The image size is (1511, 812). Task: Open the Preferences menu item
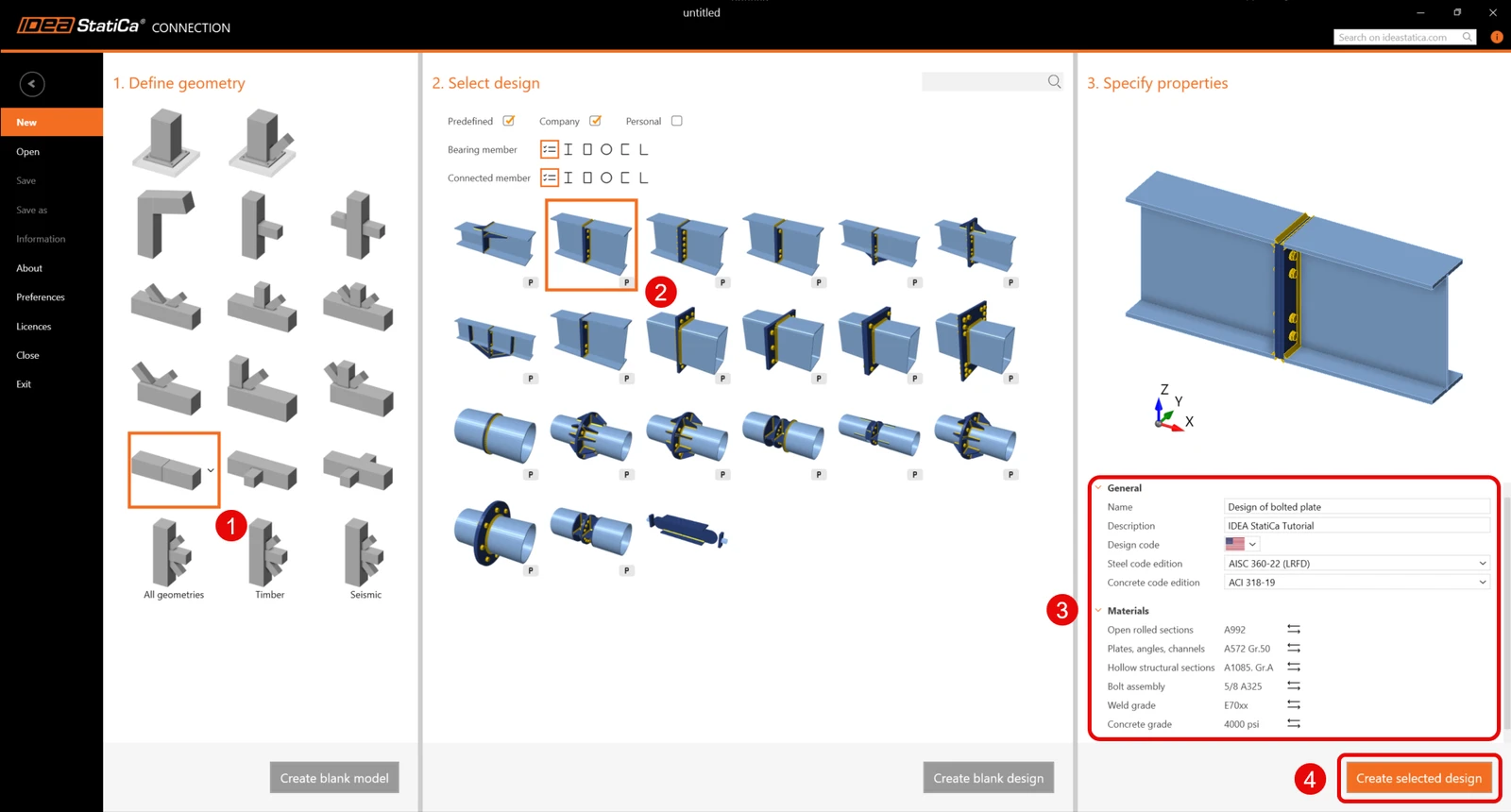pos(41,297)
